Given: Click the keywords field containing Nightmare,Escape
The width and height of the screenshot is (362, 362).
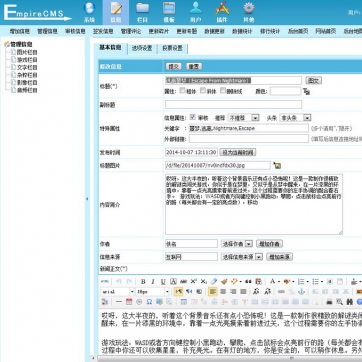Looking at the screenshot, I should [x=249, y=128].
